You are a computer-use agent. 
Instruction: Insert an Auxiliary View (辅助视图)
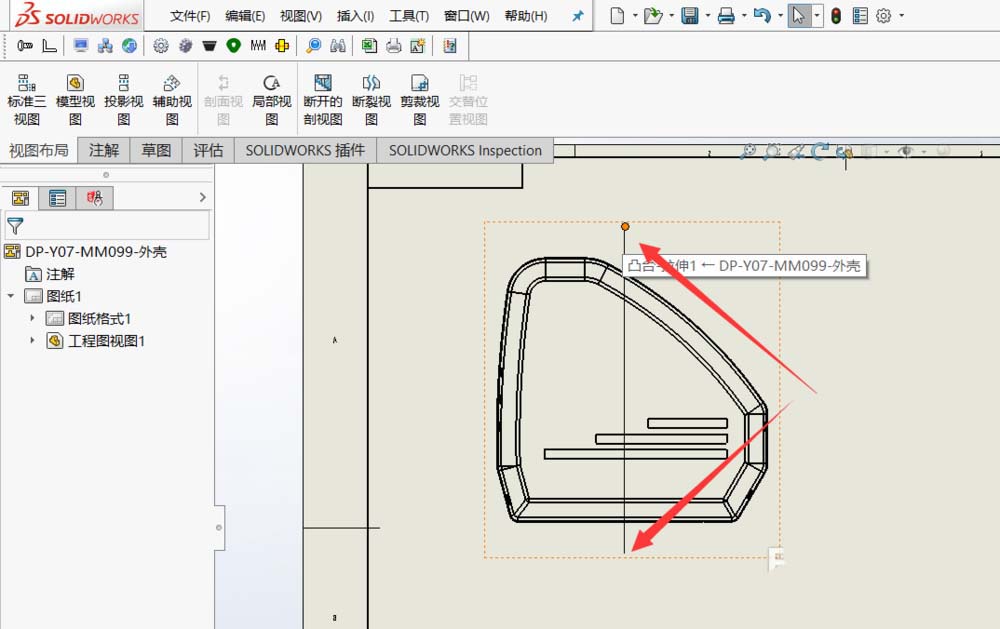tap(172, 100)
